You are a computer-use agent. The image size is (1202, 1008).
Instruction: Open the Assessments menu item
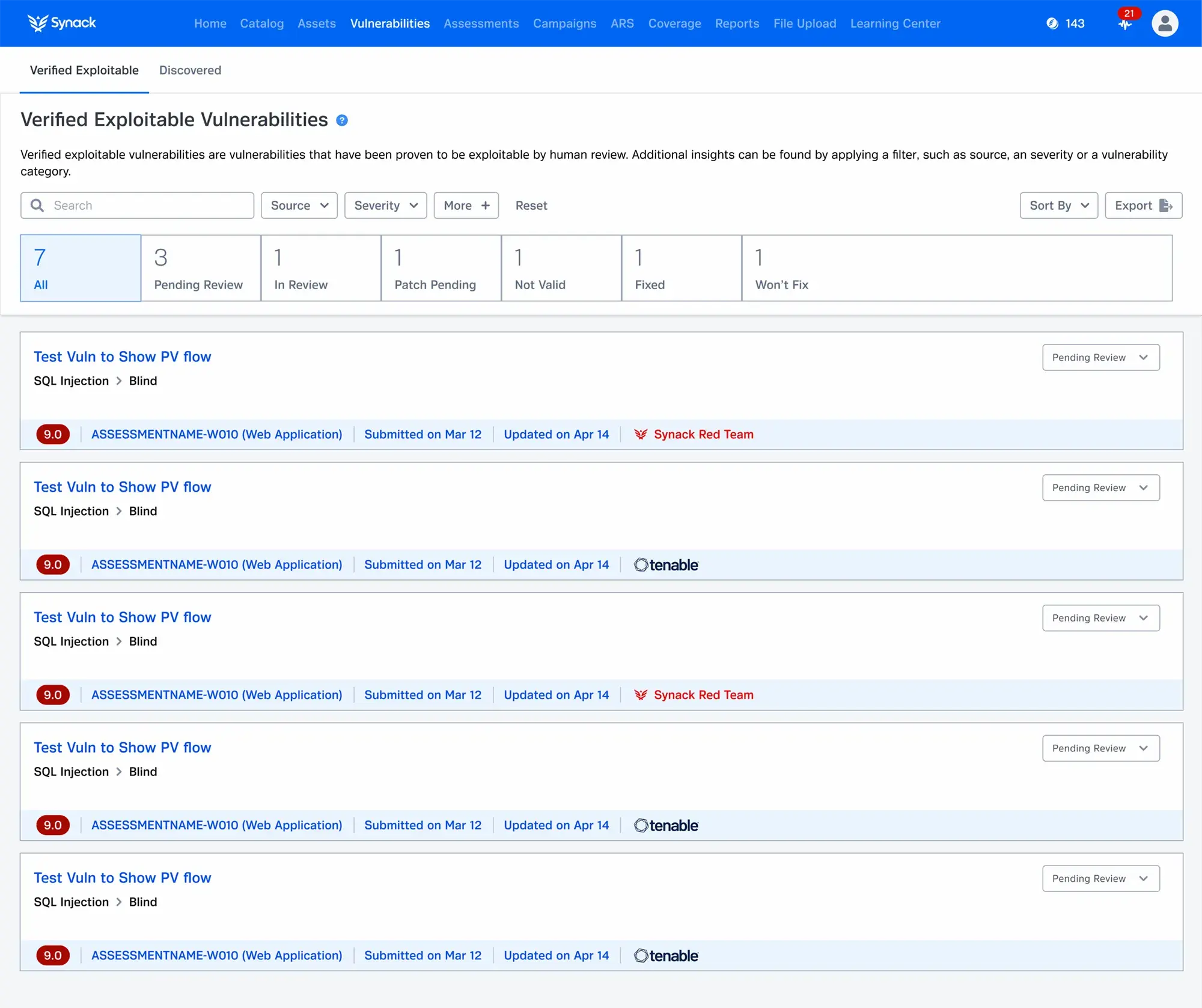coord(481,23)
